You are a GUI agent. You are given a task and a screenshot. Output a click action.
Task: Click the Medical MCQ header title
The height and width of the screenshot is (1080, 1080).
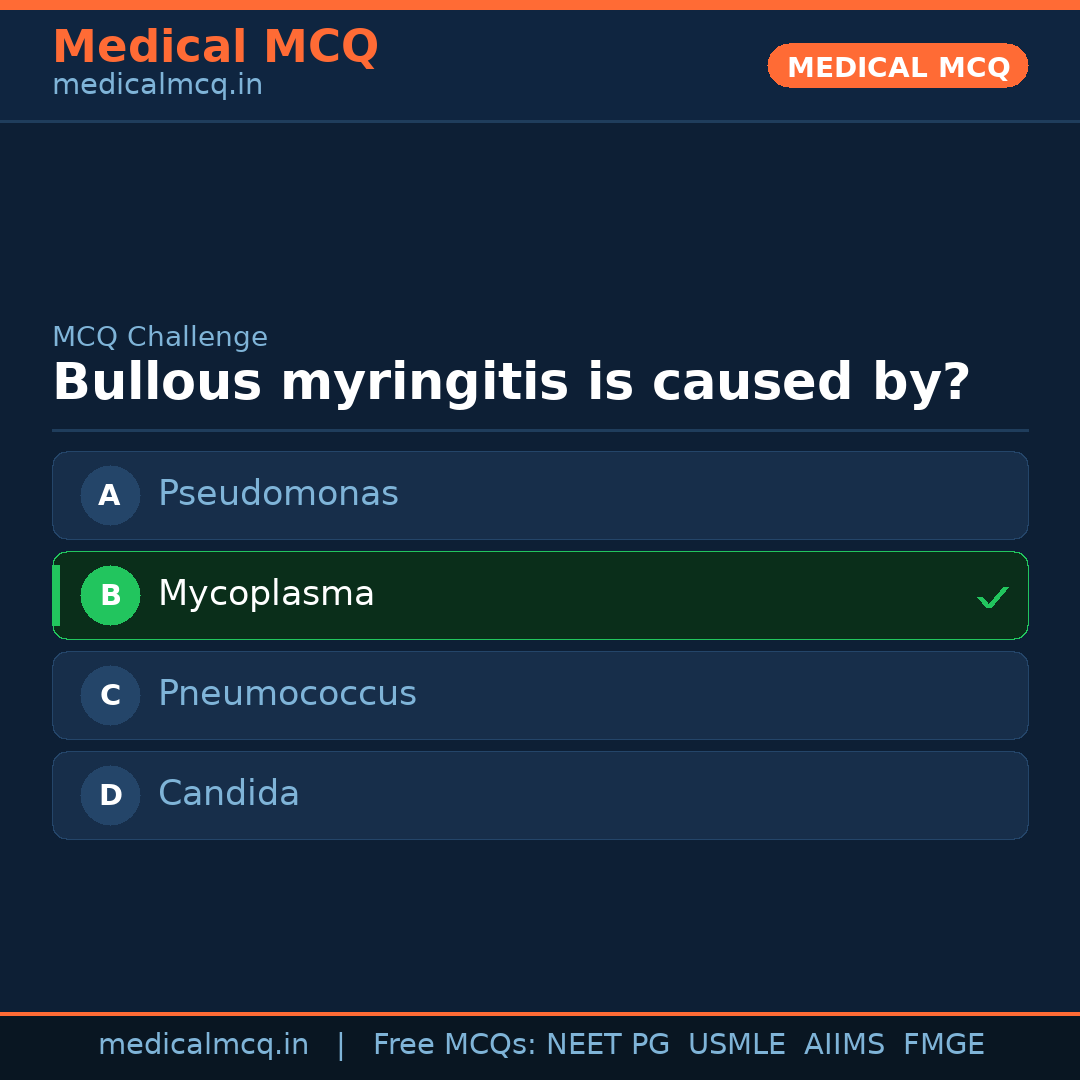point(215,47)
